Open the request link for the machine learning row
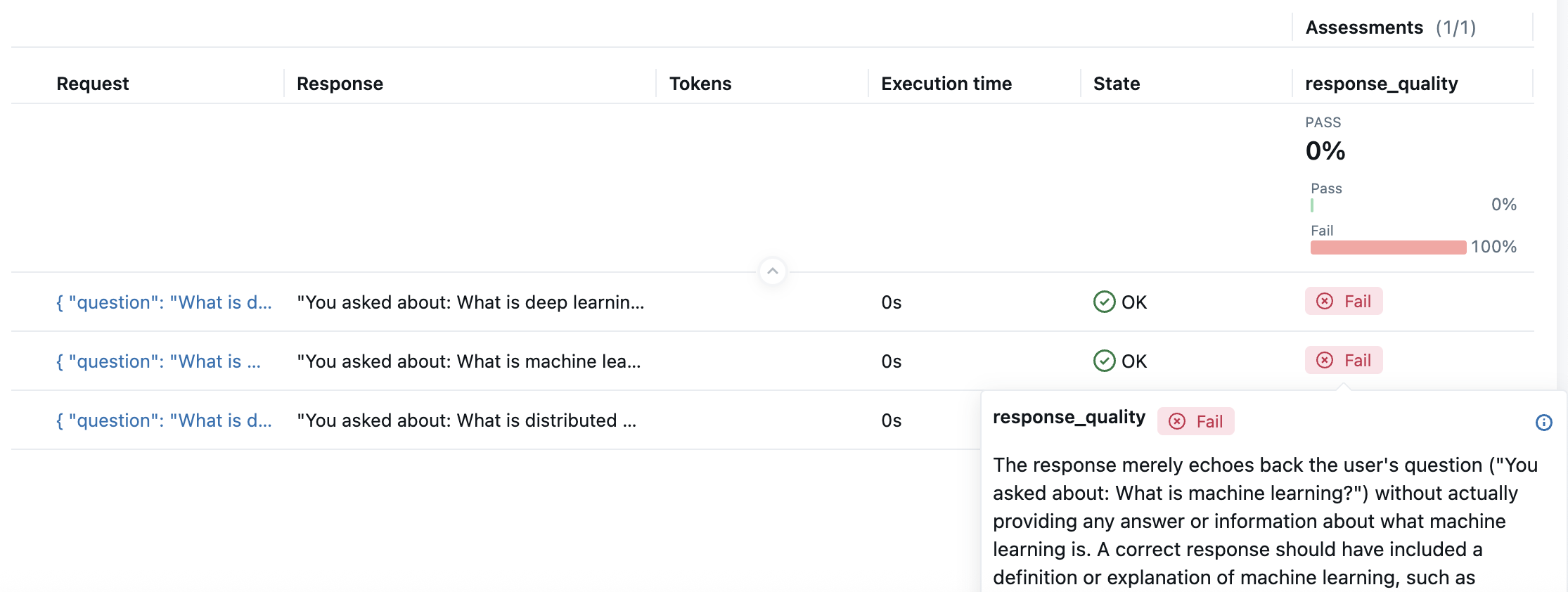1568x592 pixels. [158, 361]
